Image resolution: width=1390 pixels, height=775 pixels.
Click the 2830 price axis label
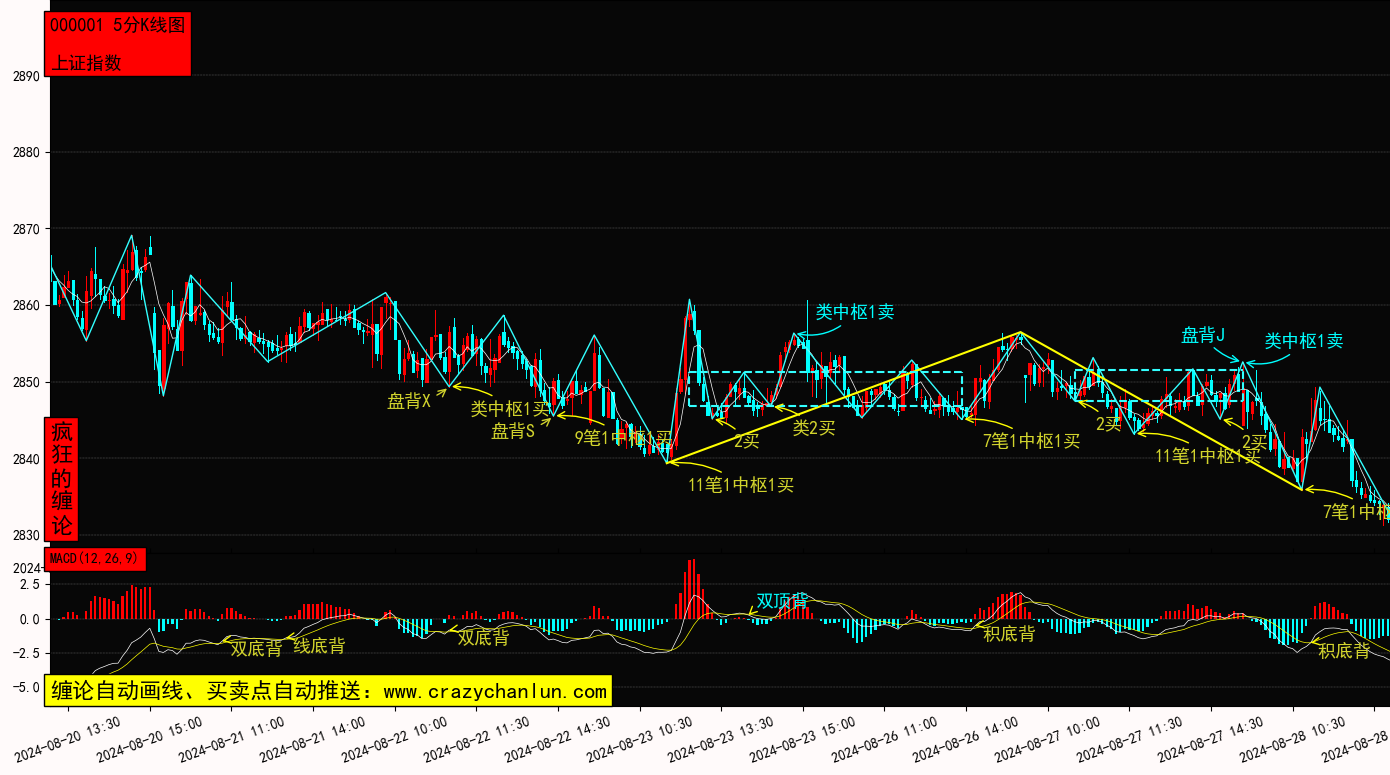(26, 536)
